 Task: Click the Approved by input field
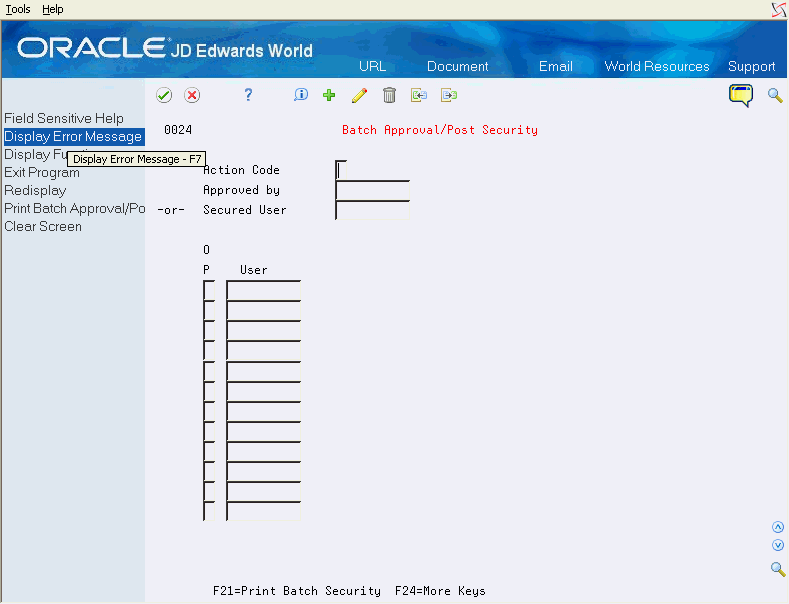coord(372,190)
